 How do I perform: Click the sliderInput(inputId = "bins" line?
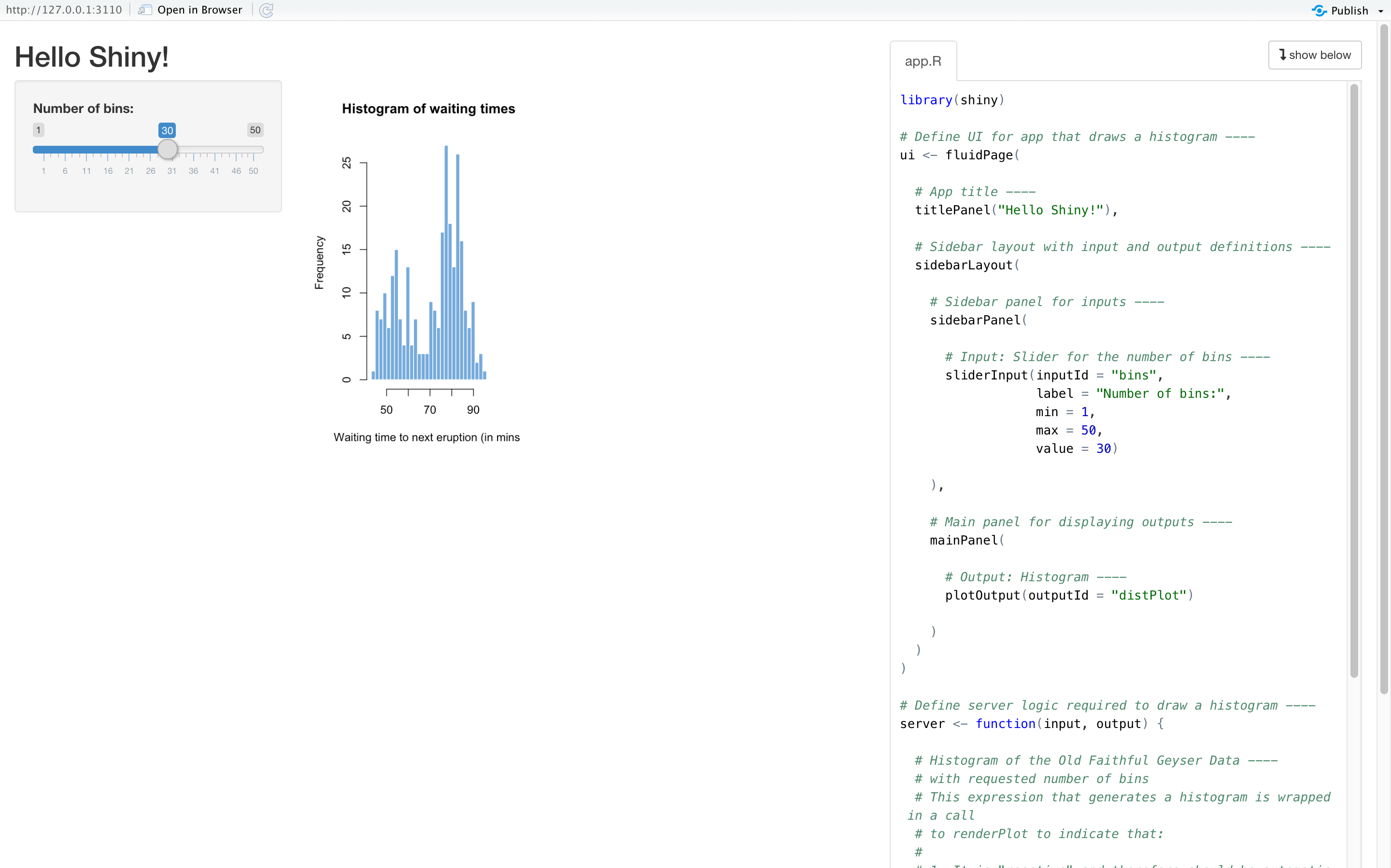(1054, 376)
